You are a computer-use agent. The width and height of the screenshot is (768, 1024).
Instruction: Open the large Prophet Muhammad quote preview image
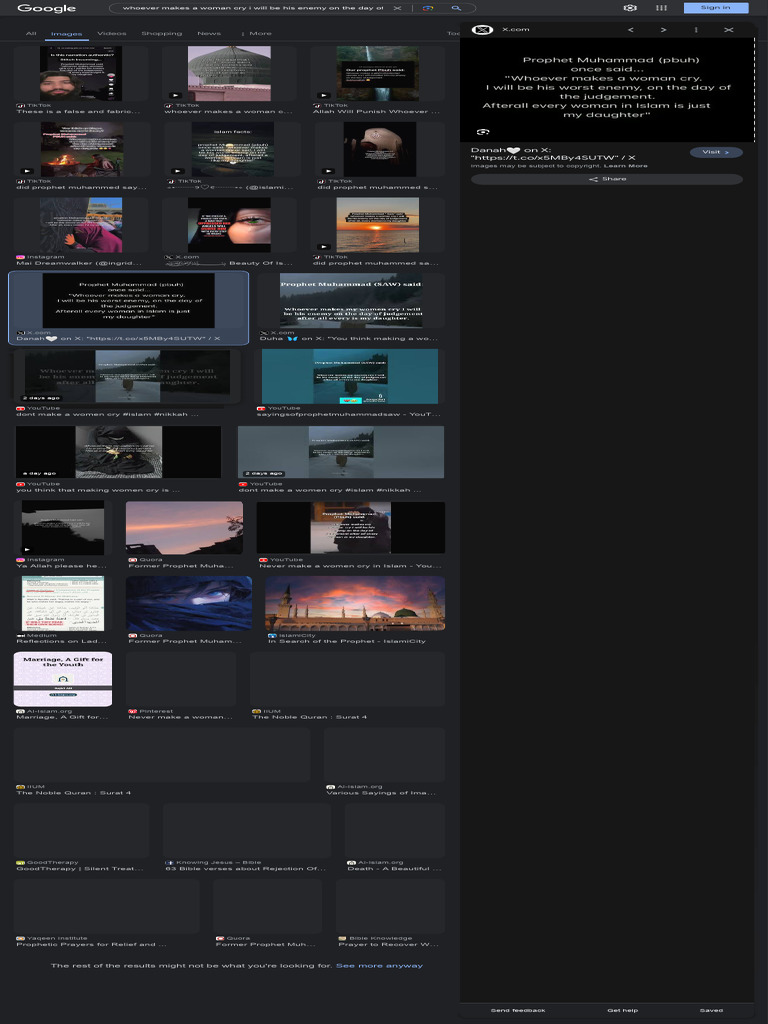pos(607,89)
